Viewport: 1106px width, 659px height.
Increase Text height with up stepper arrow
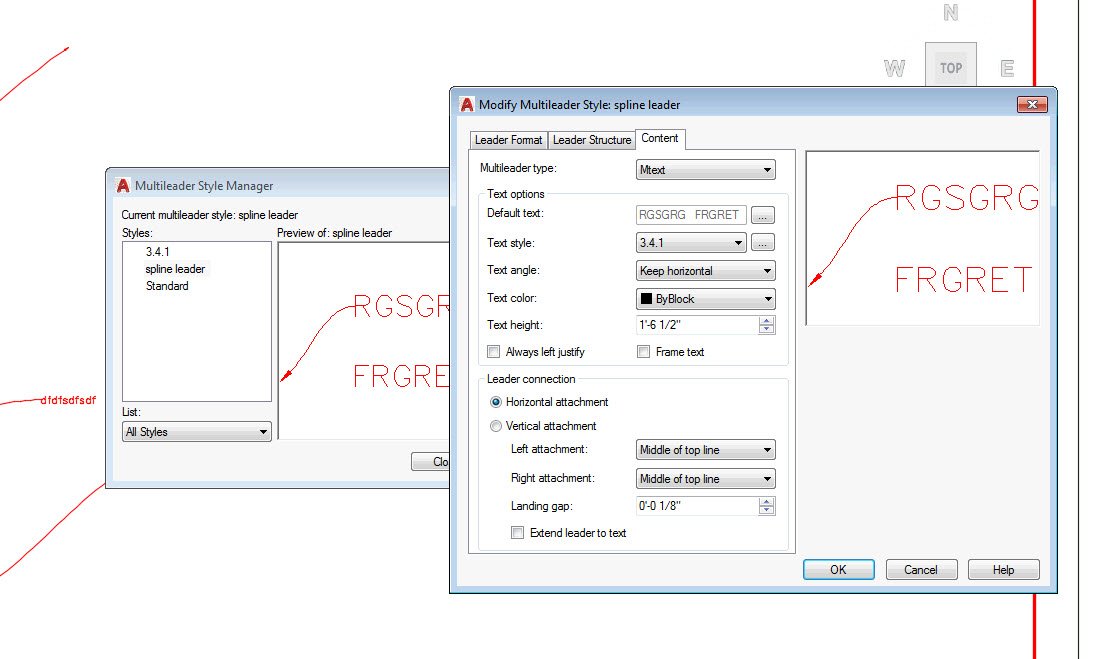pos(767,321)
